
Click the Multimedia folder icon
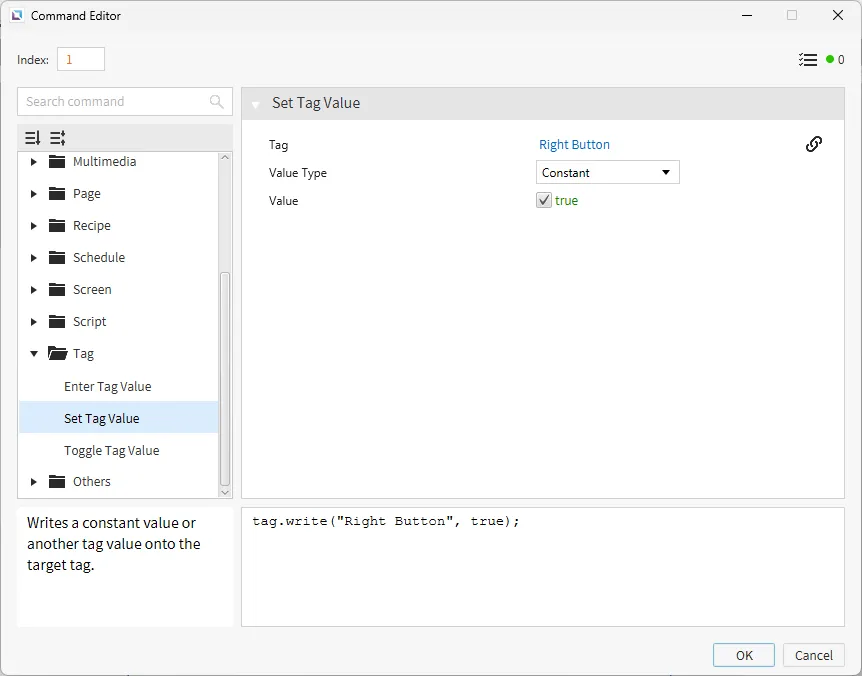point(56,162)
